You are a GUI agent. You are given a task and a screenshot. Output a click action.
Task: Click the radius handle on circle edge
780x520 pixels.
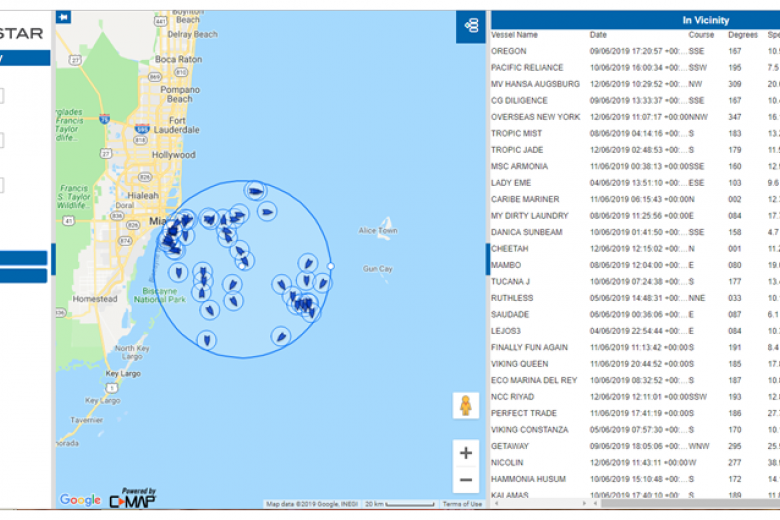(330, 266)
